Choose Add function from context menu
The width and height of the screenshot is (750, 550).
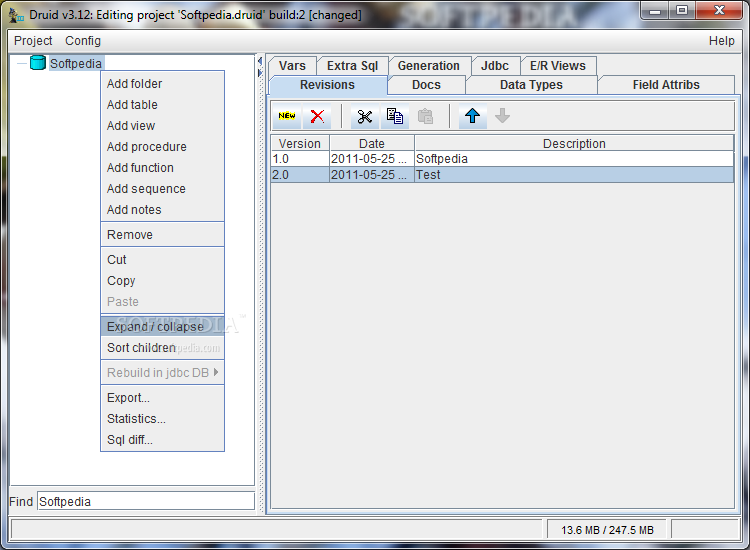pyautogui.click(x=163, y=168)
